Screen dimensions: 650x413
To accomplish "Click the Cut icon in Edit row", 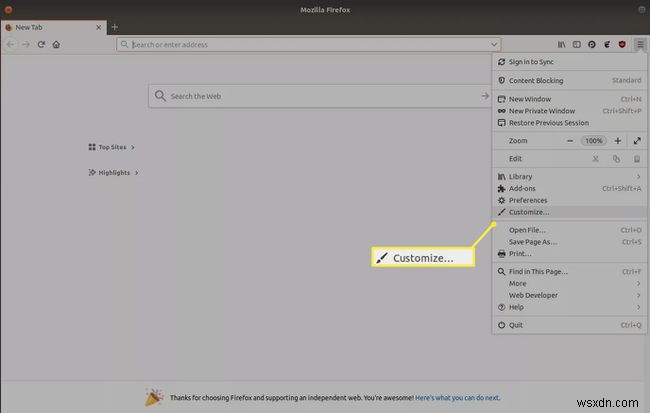I will coord(595,159).
